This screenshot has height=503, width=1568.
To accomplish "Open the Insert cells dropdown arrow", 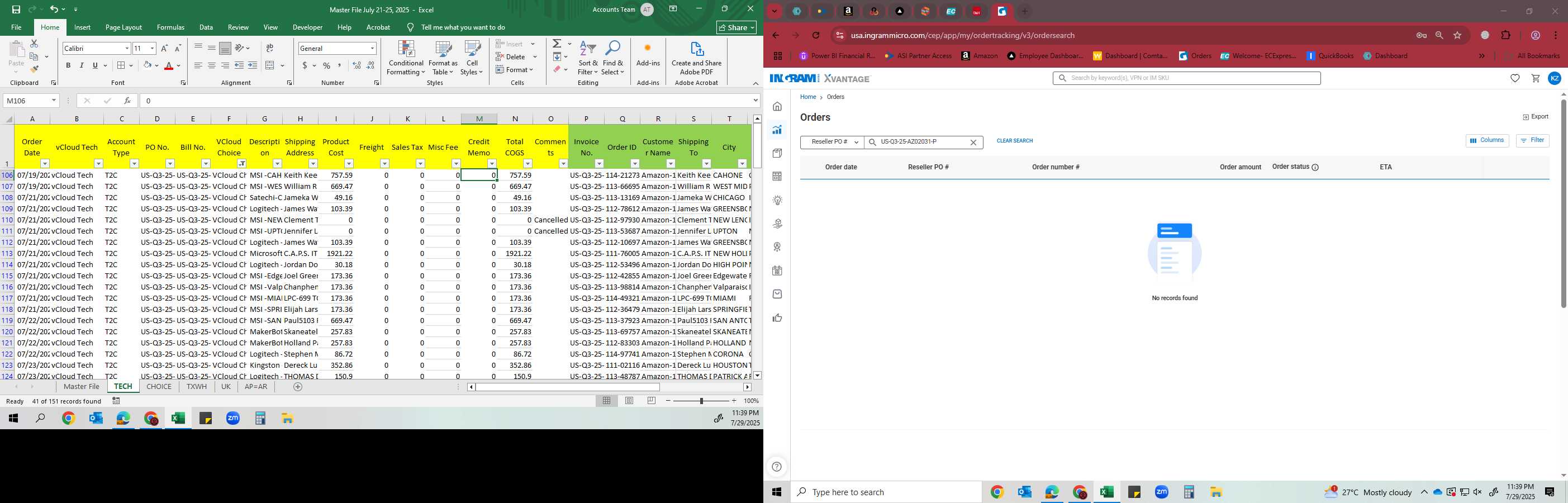I will (x=533, y=44).
